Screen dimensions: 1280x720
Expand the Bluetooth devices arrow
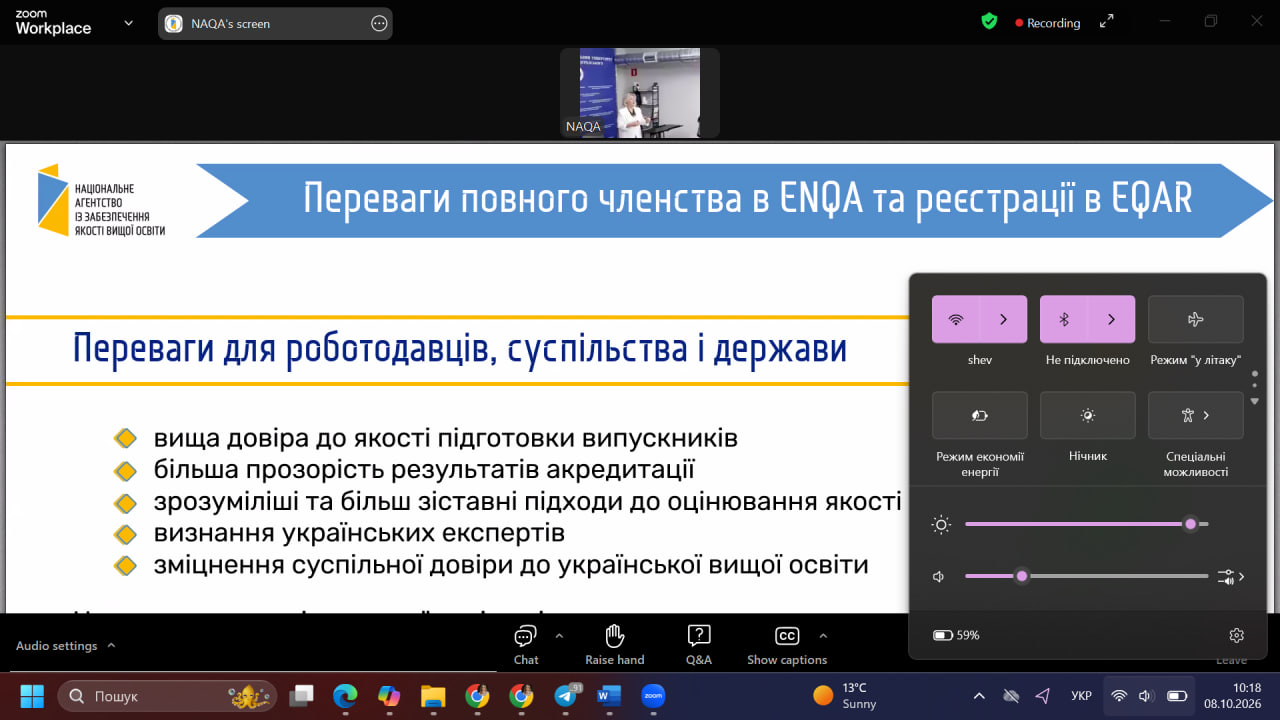(1112, 319)
